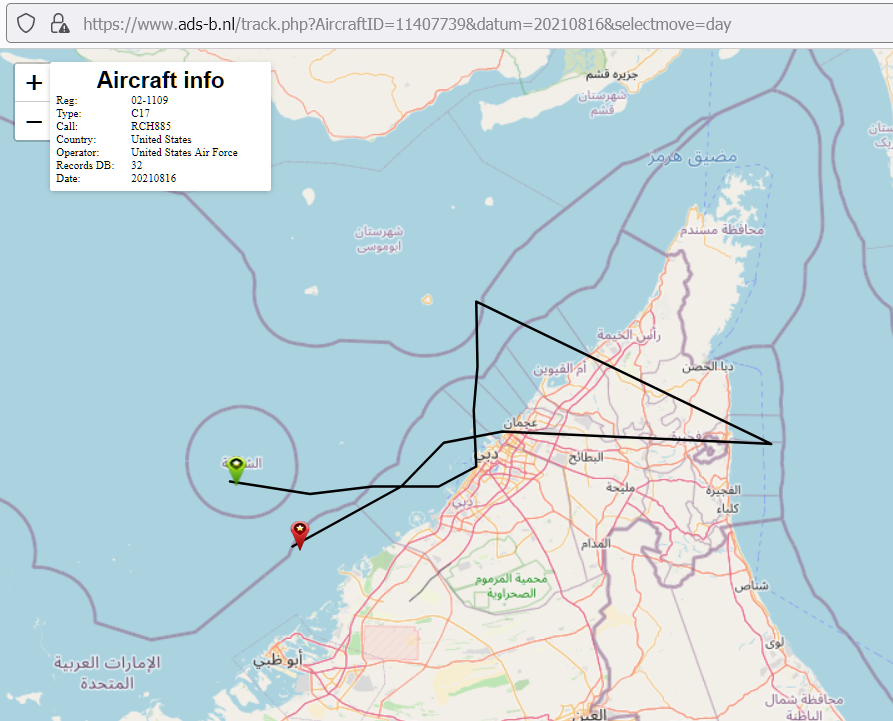This screenshot has height=721, width=893.
Task: Click the مليحة label on map
Action: (x=620, y=488)
